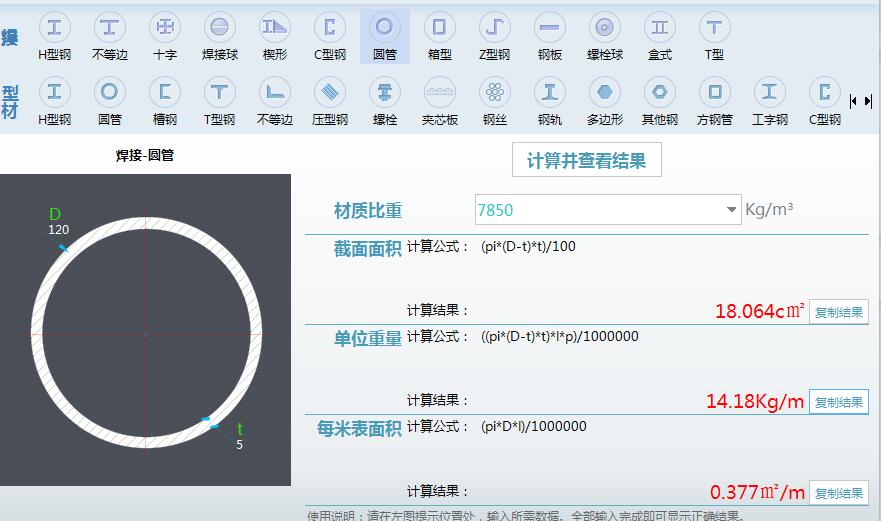Copy 单位重量 result 14.18Kg/m
The height and width of the screenshot is (521, 881).
pyautogui.click(x=838, y=402)
